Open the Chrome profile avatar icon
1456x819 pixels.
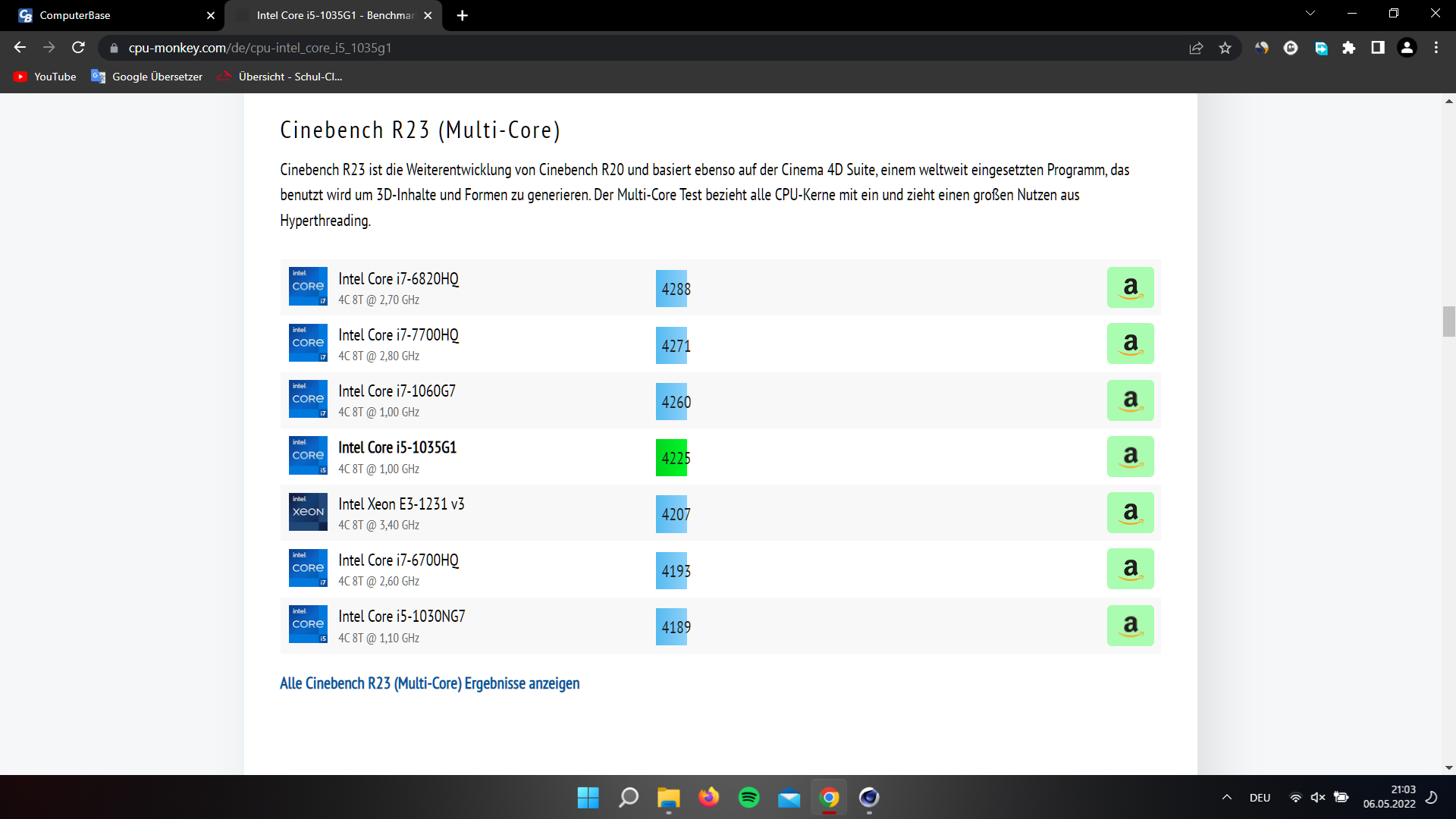[1407, 48]
